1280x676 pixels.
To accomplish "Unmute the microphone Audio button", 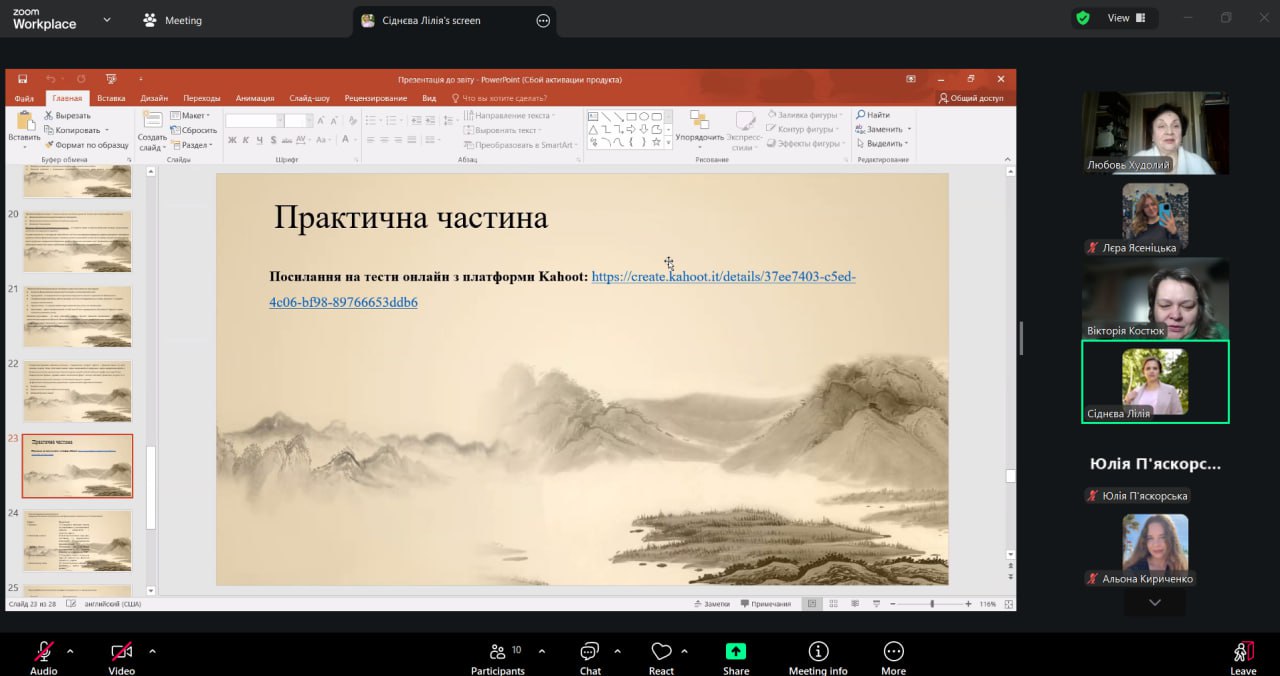I will (44, 652).
